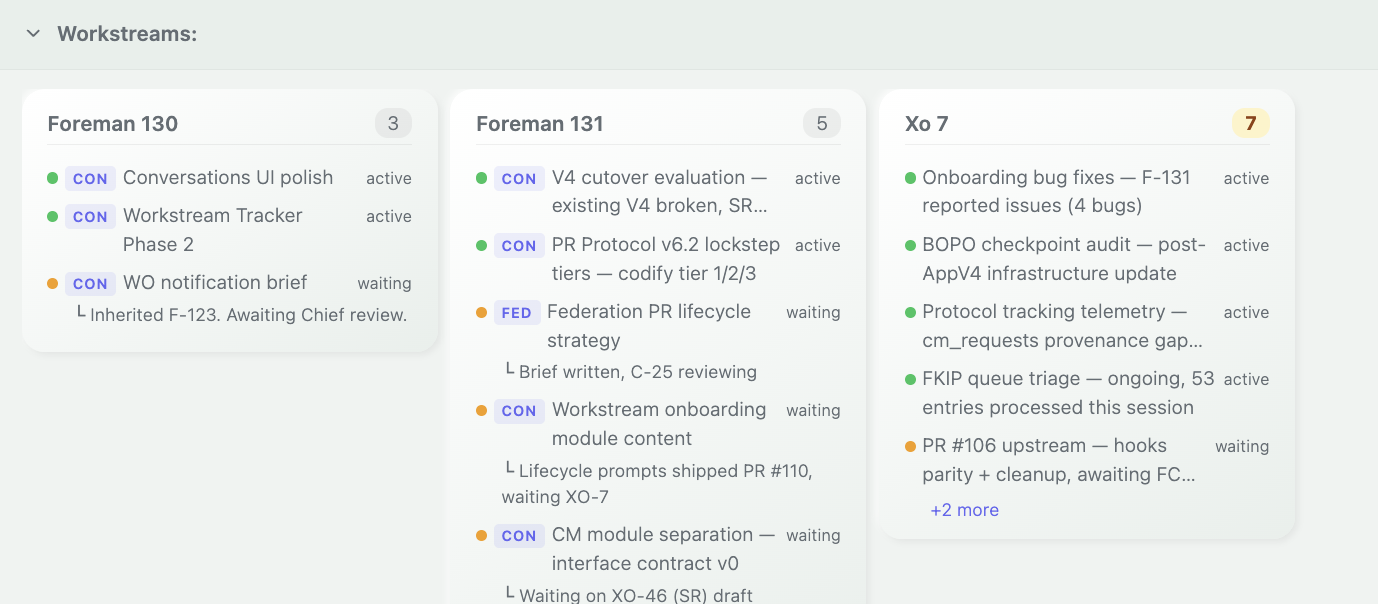Toggle the active status on Onboarding bug fixes
The image size is (1378, 604).
(1246, 178)
